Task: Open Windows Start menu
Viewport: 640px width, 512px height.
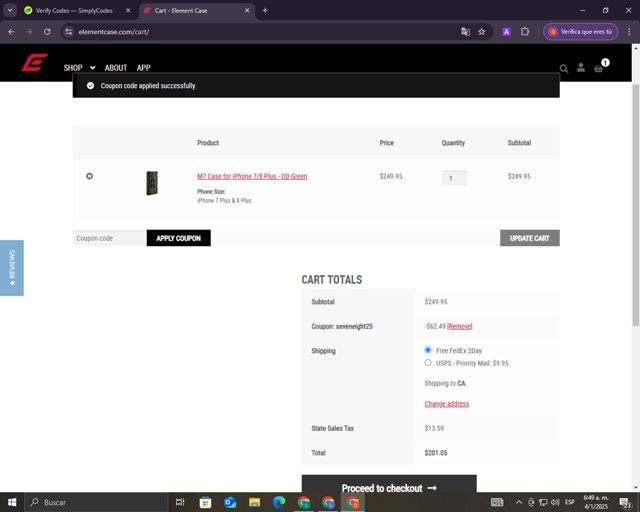Action: [12, 502]
